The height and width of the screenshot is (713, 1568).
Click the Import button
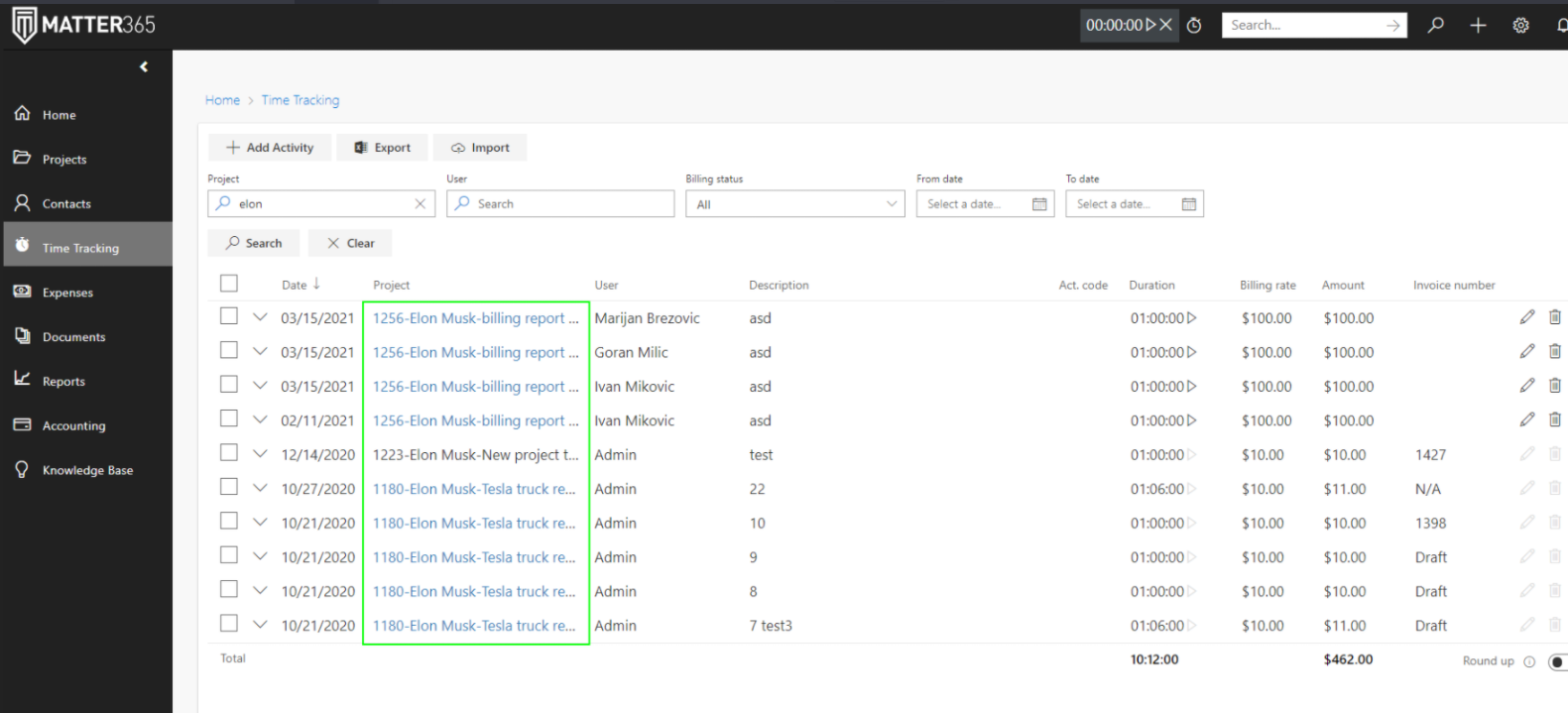pyautogui.click(x=480, y=147)
